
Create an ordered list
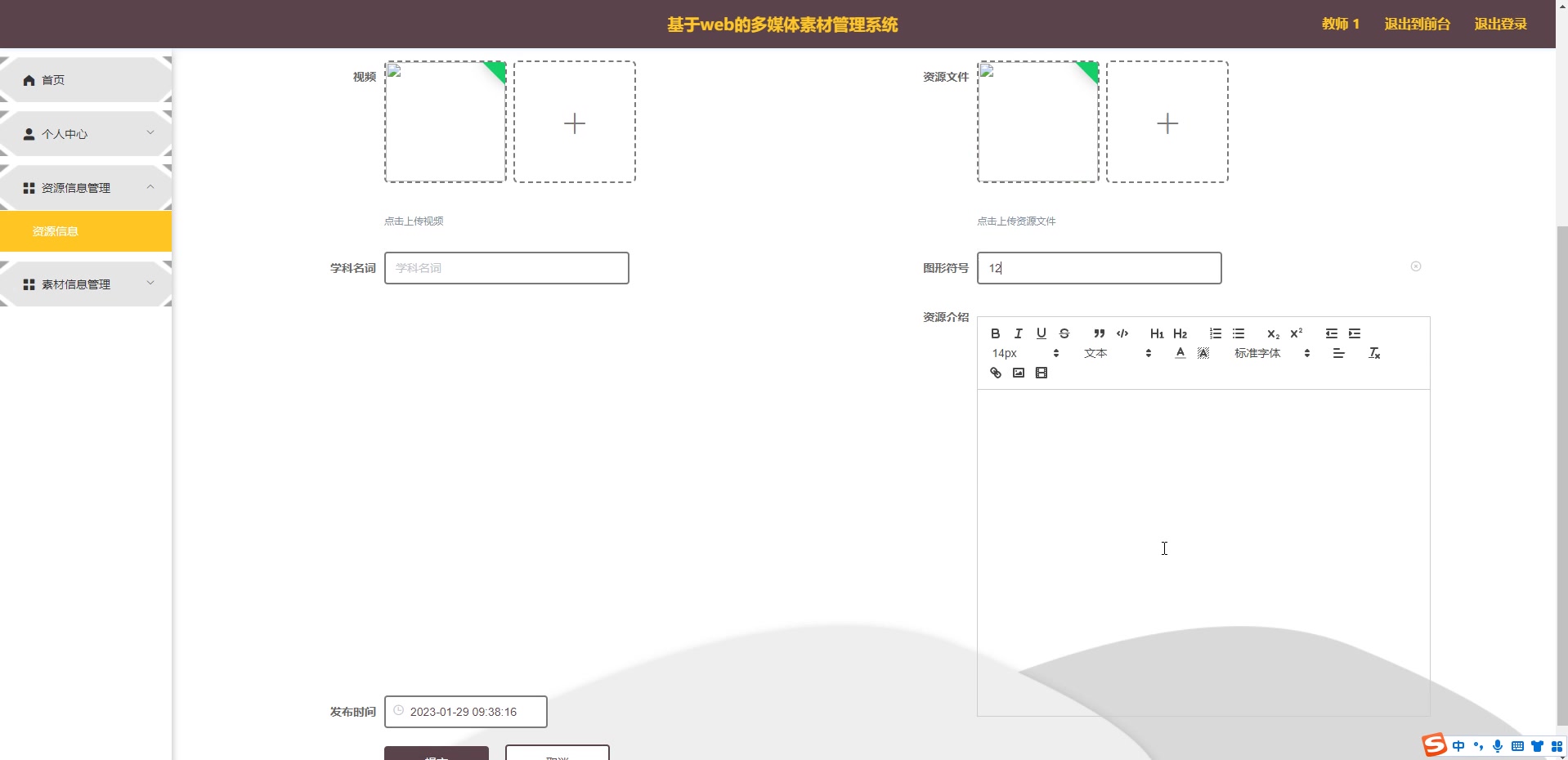pos(1215,333)
